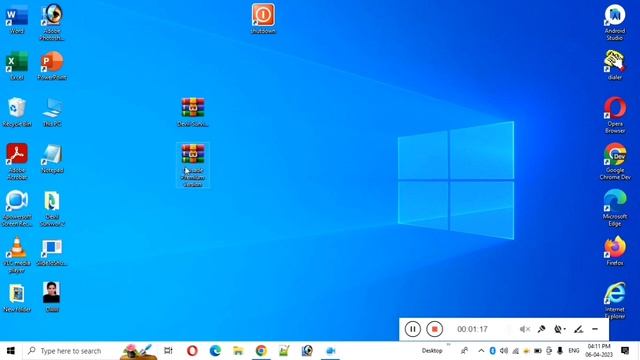Open the Word desktop shortcut
The height and width of the screenshot is (360, 640).
17,19
